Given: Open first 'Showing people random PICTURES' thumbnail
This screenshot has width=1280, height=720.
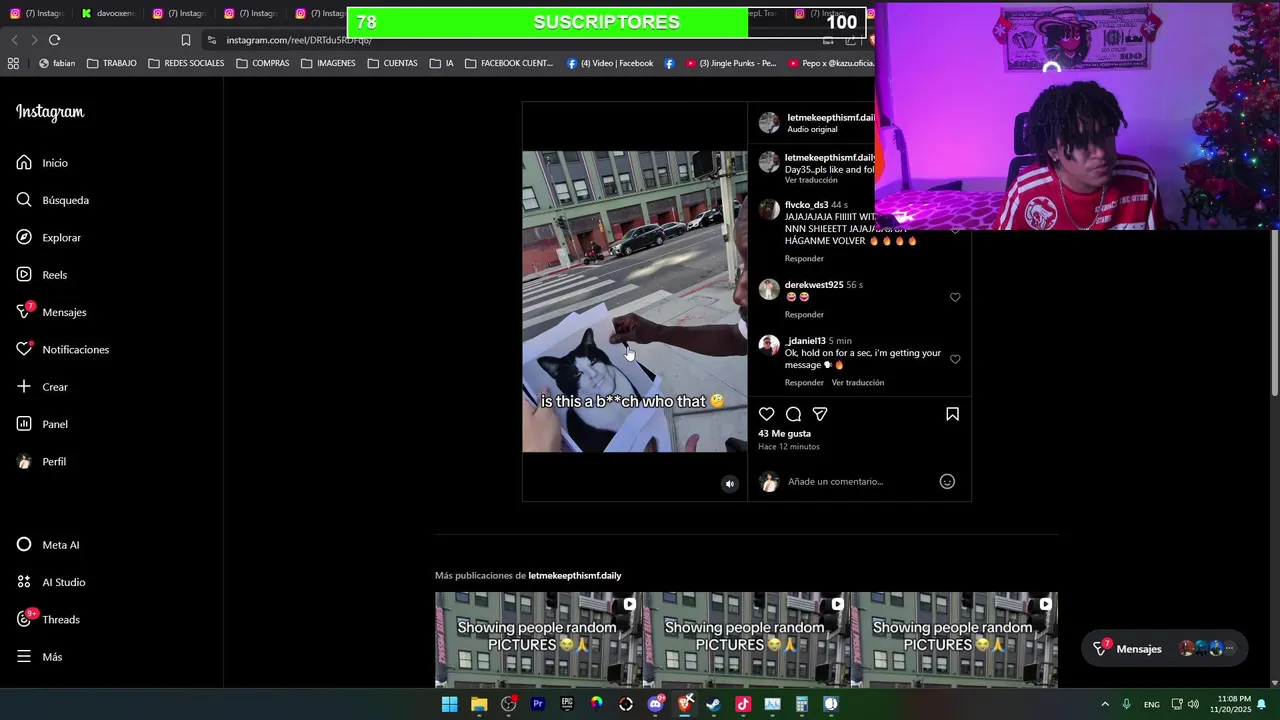Looking at the screenshot, I should [538, 640].
